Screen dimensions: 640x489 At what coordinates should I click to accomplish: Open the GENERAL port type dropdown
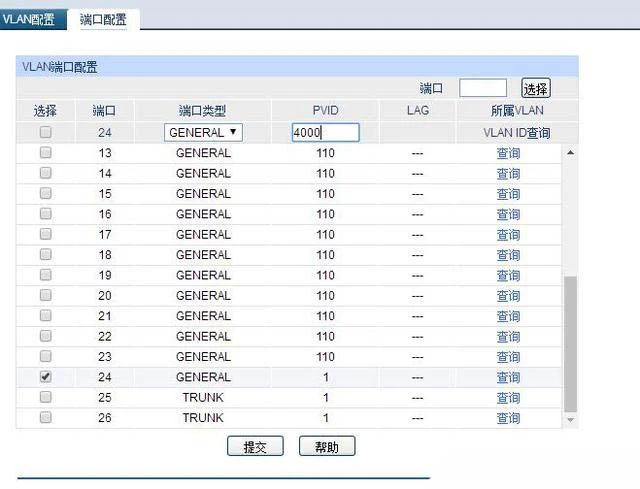203,133
